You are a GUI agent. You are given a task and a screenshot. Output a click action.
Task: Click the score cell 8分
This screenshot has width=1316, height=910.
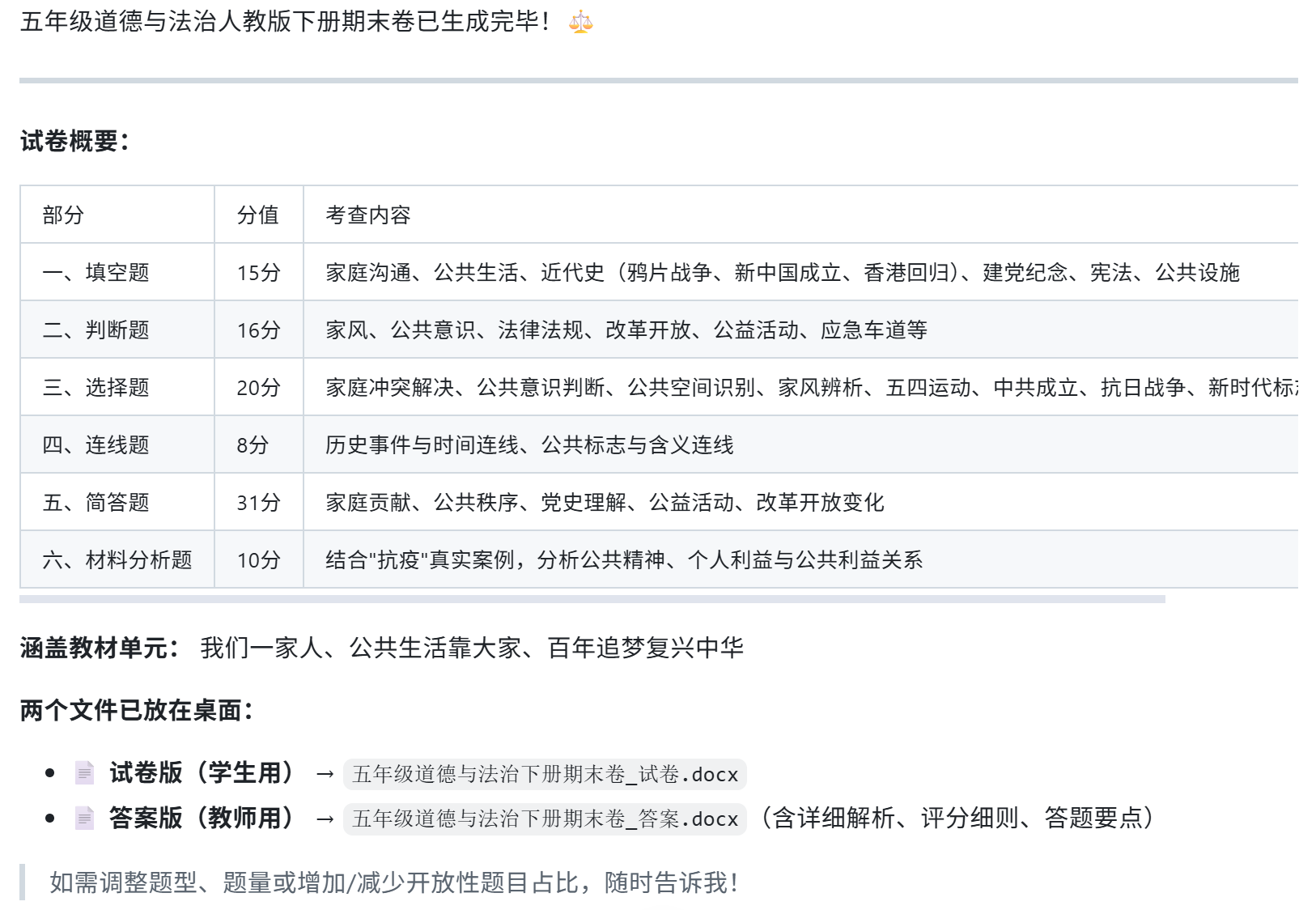[259, 444]
